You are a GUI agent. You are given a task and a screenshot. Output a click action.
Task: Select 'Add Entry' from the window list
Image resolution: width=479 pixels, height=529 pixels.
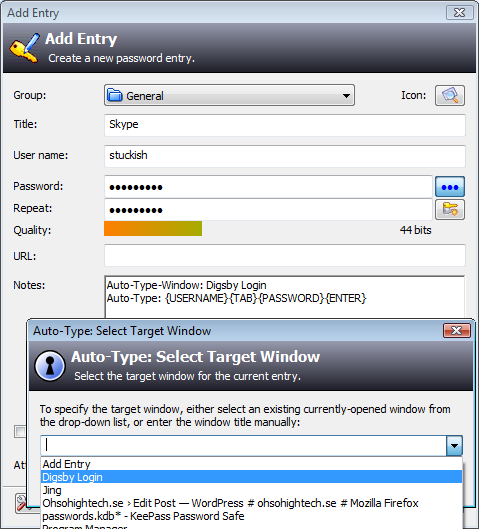[251, 464]
